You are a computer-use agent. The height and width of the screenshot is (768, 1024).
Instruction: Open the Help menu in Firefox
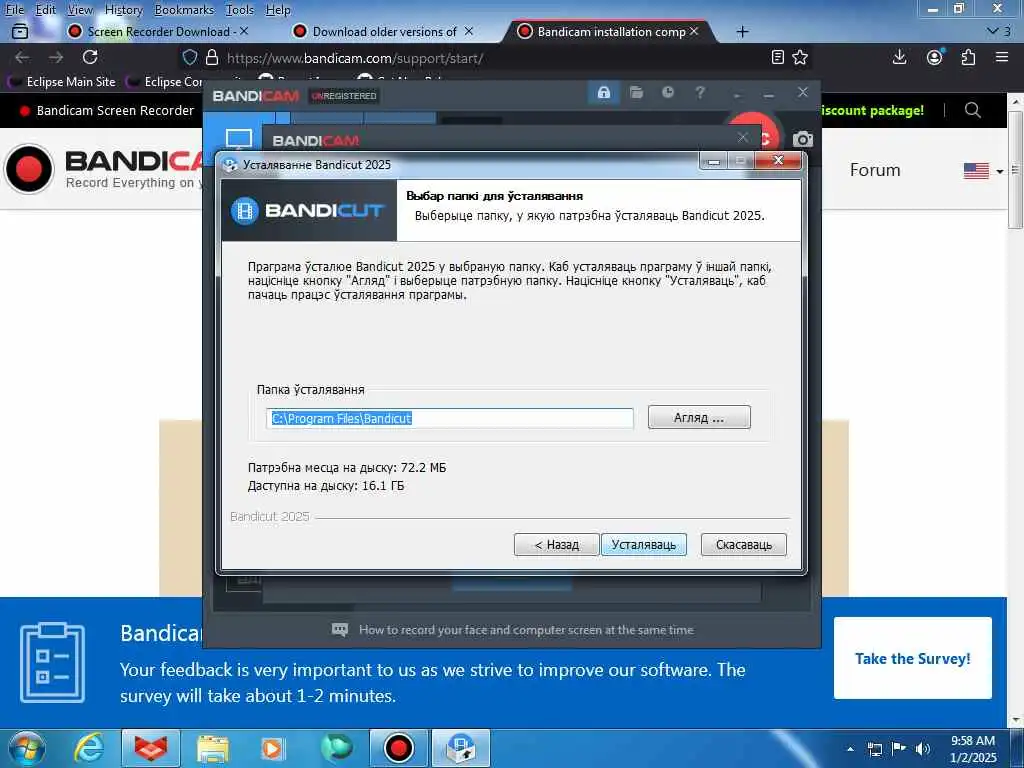coord(278,10)
